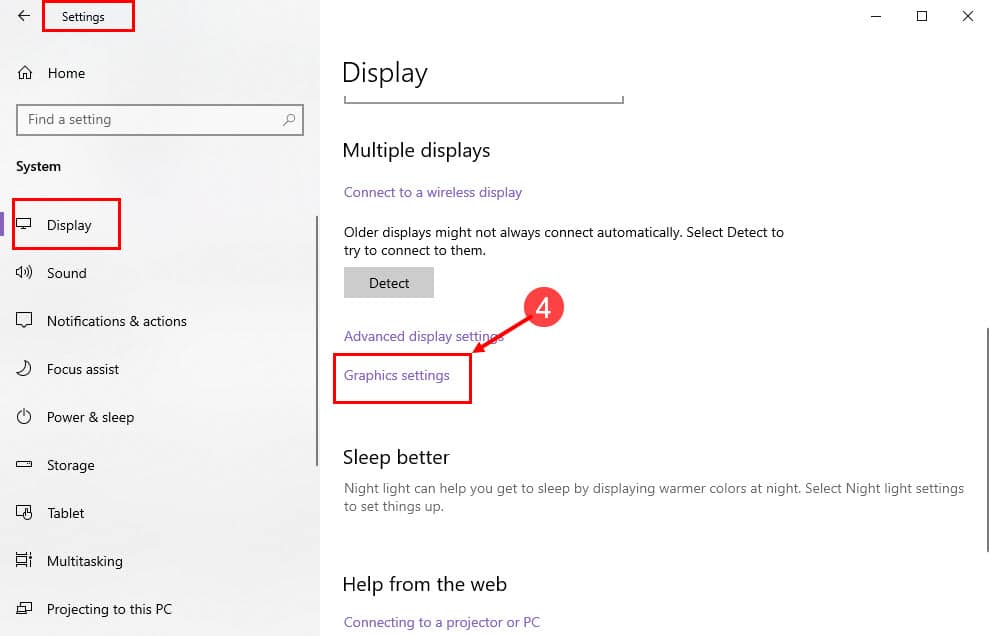Screen dimensions: 990x636
Task: Open Graphics settings
Action: click(396, 375)
